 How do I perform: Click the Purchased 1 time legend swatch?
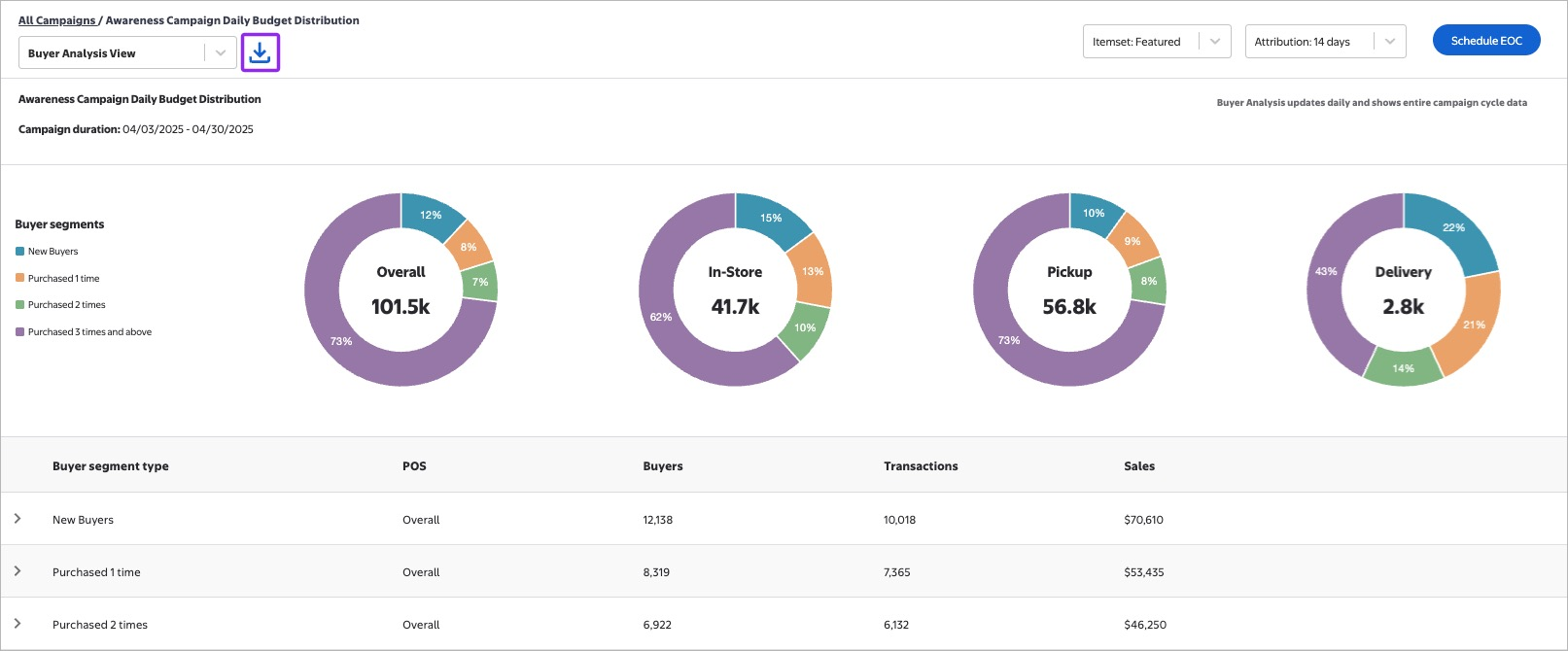click(20, 279)
